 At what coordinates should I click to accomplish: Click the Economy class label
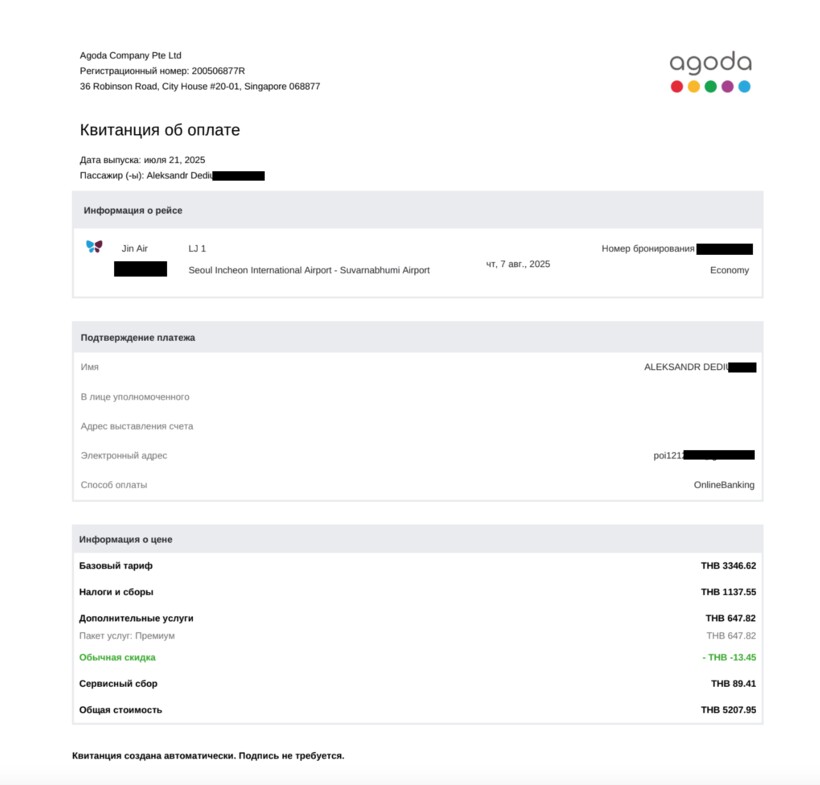[729, 270]
